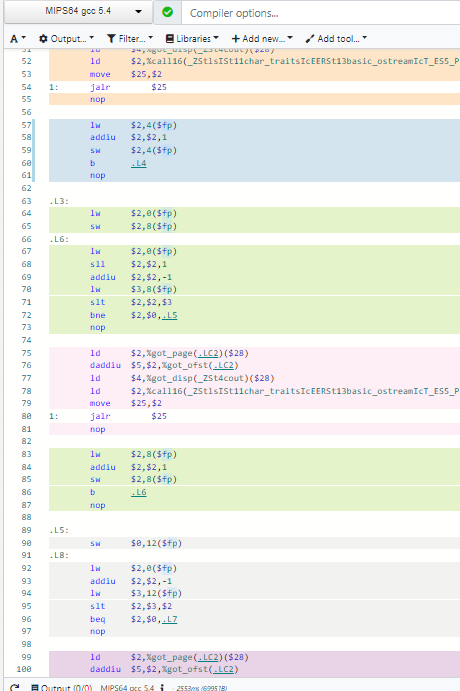This screenshot has width=460, height=691.
Task: Click the ld $4,%got_disp(_ZSt4cout) on line 77
Action: (x=182, y=378)
